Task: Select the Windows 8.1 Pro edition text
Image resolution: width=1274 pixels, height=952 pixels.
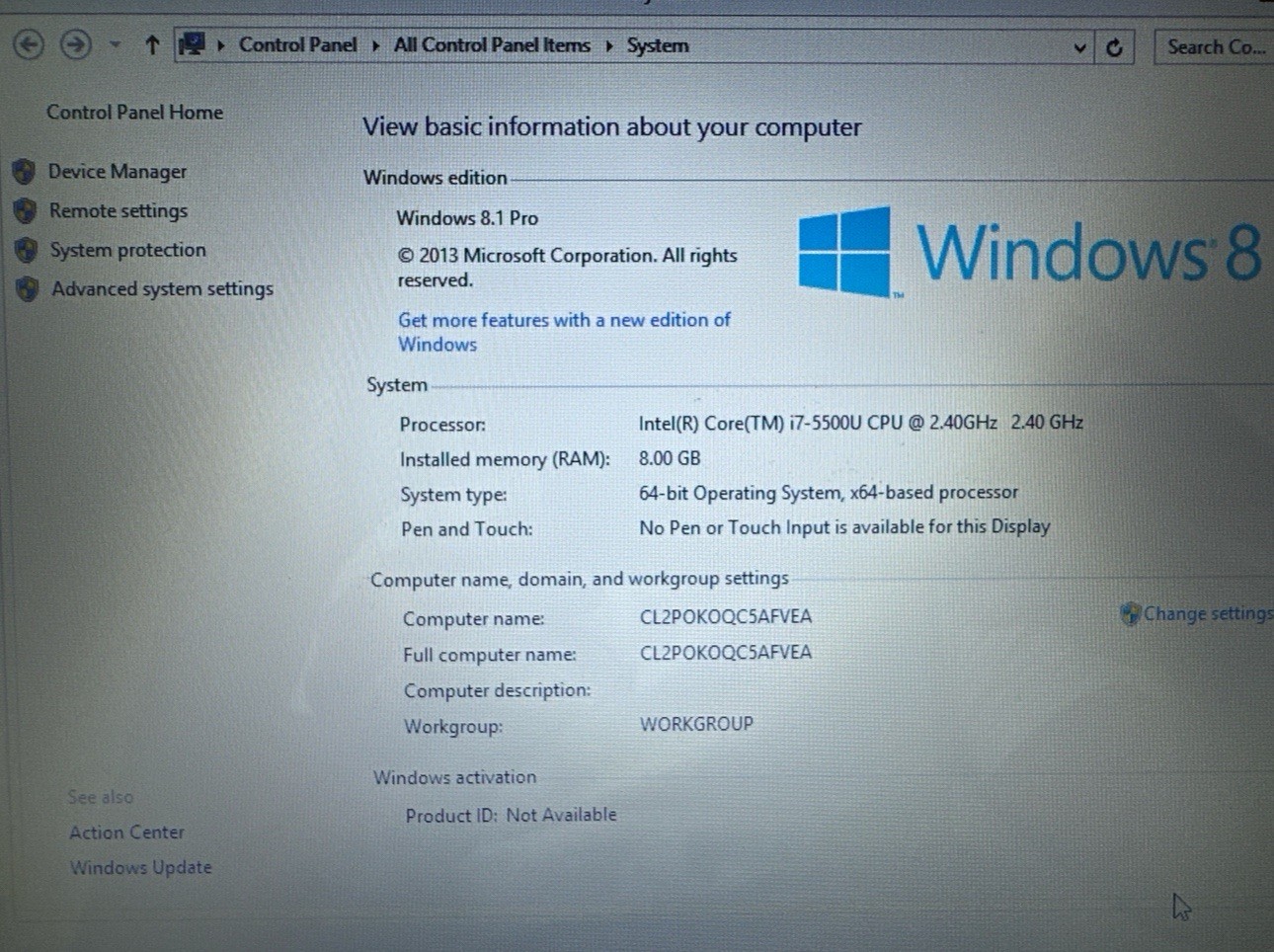Action: coord(467,218)
